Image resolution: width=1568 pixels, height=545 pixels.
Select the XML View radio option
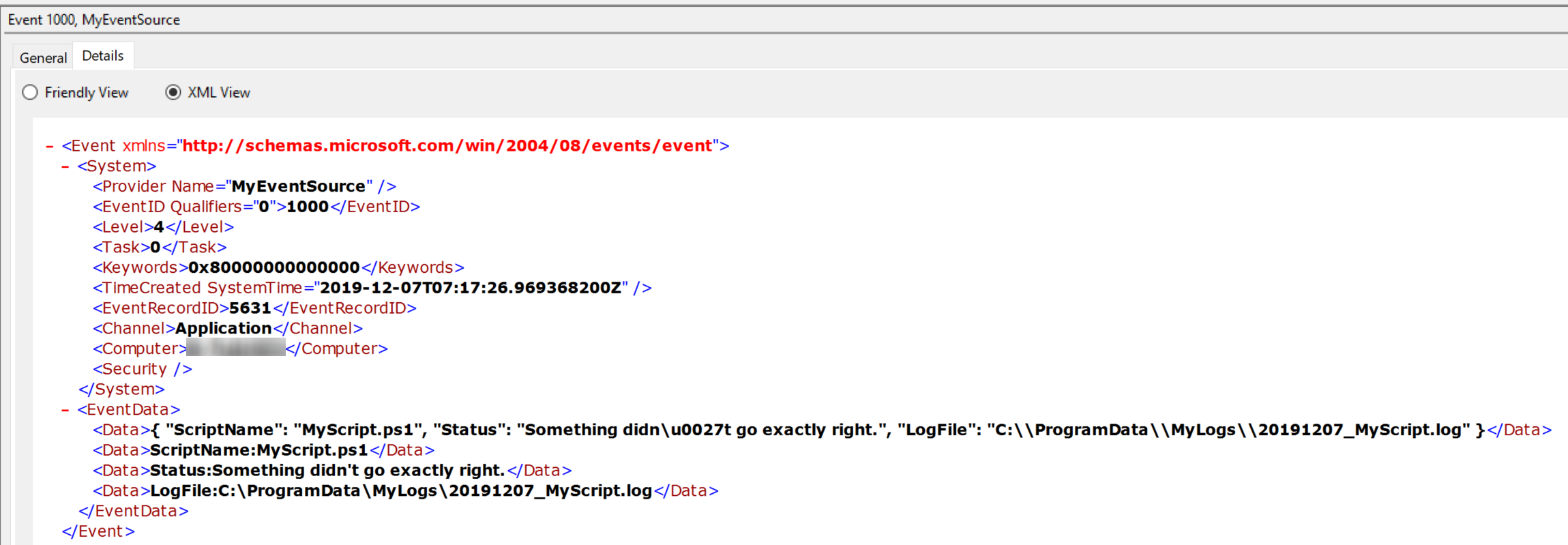pos(173,93)
